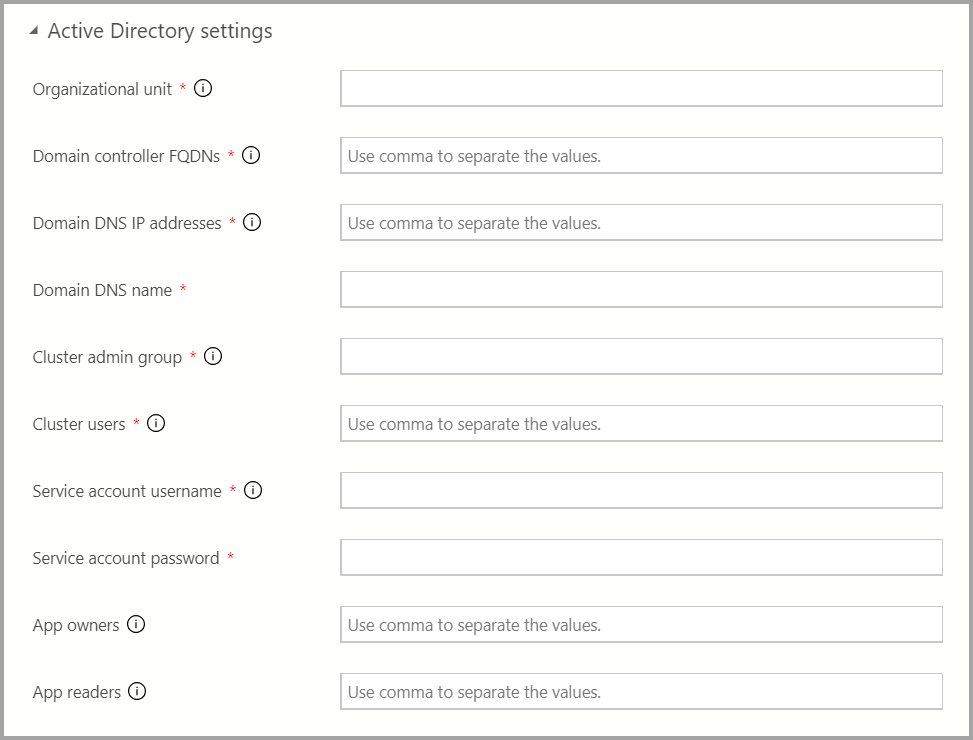The width and height of the screenshot is (973, 740).
Task: Click the Cluster users info icon
Action: click(156, 423)
